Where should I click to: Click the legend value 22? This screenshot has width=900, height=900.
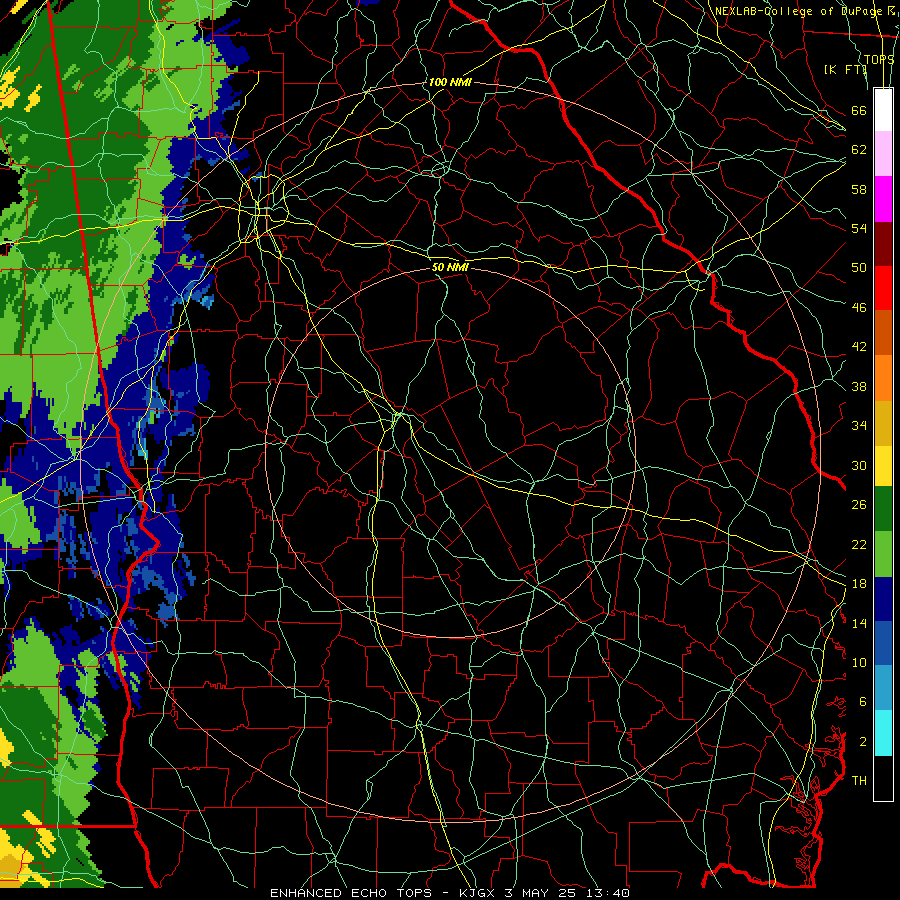click(859, 544)
